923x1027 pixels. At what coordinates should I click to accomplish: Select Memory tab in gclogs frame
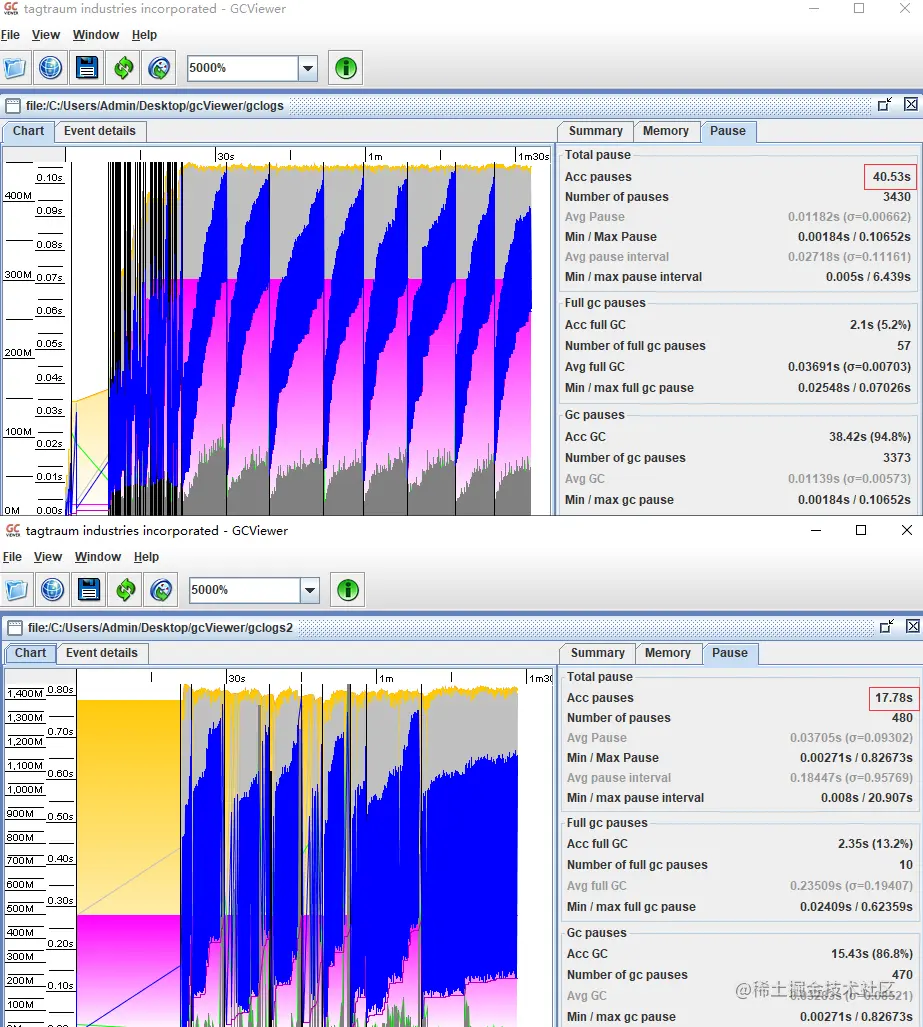click(x=666, y=131)
